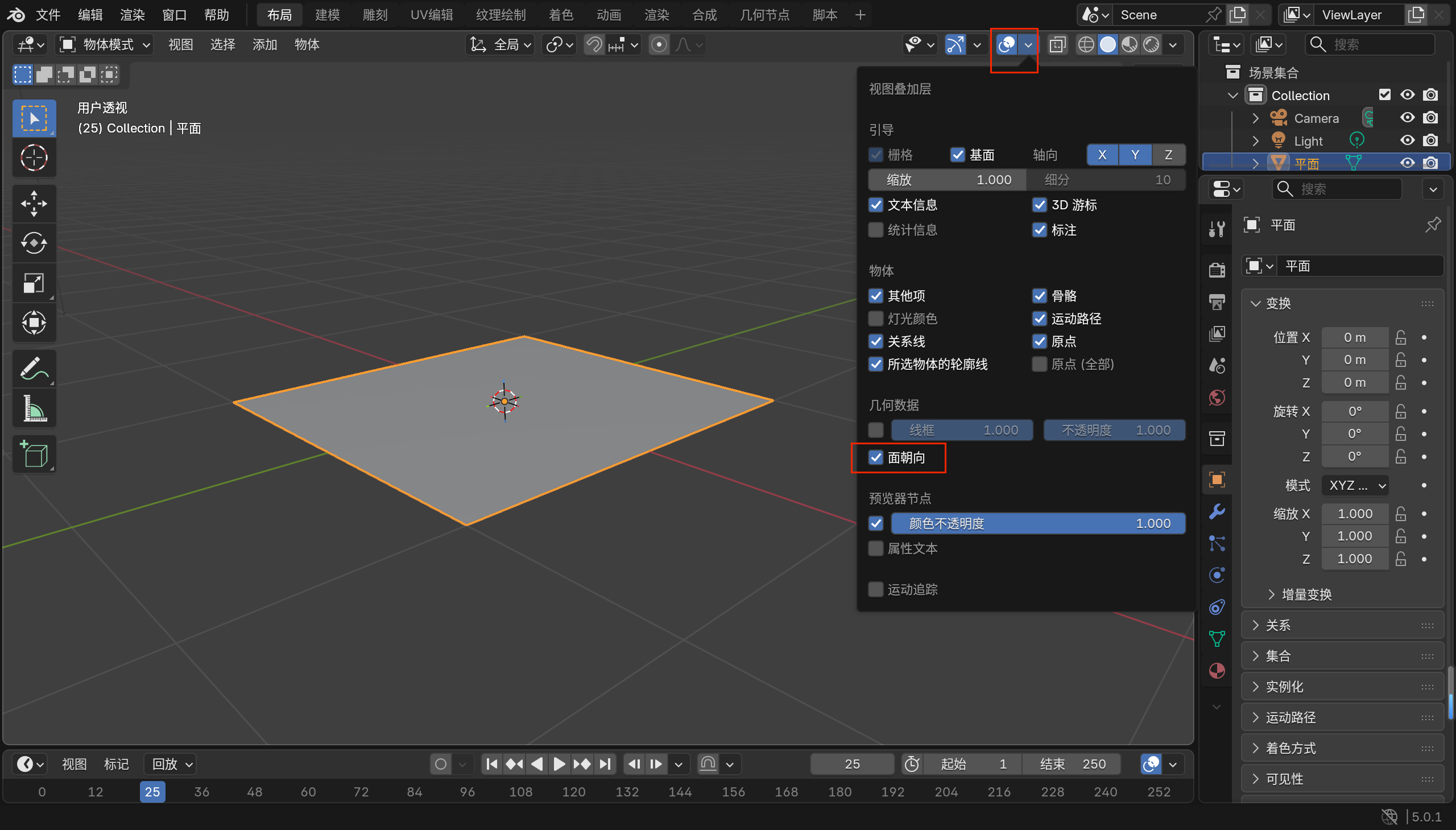
Task: Click the 位置 X location field
Action: pyautogui.click(x=1354, y=337)
